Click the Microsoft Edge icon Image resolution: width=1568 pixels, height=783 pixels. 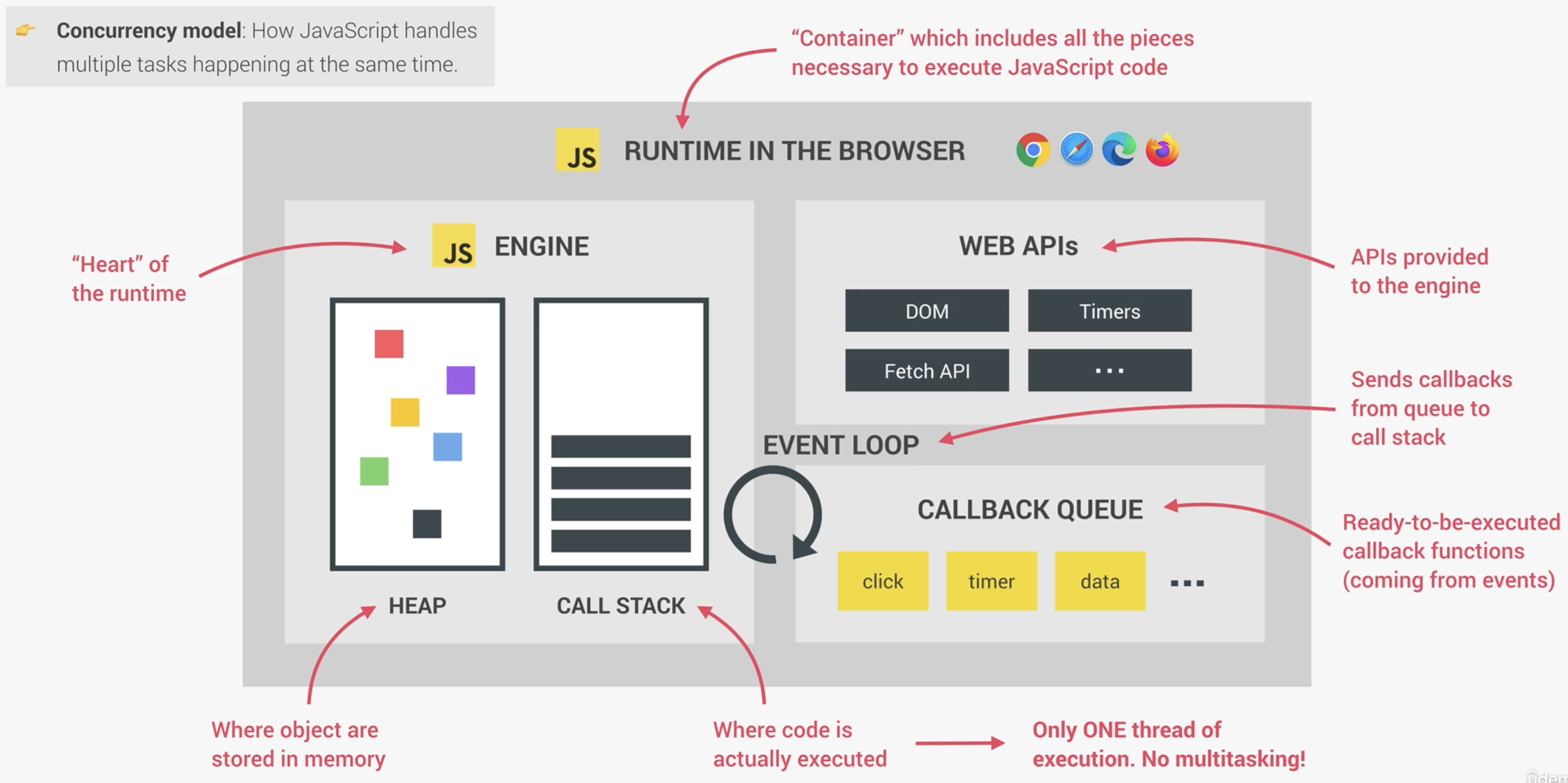1119,150
